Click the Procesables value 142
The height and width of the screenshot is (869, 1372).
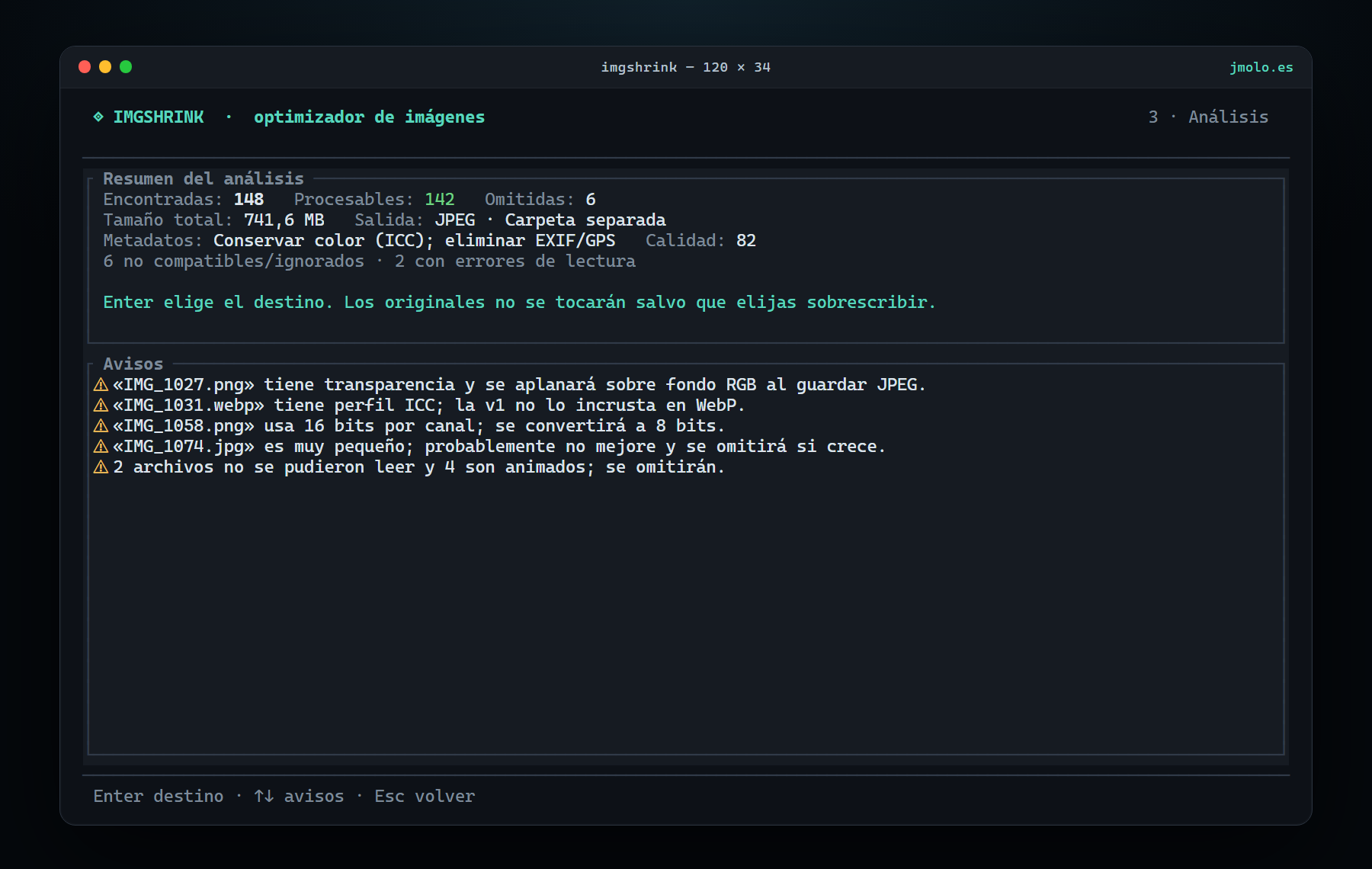click(440, 199)
